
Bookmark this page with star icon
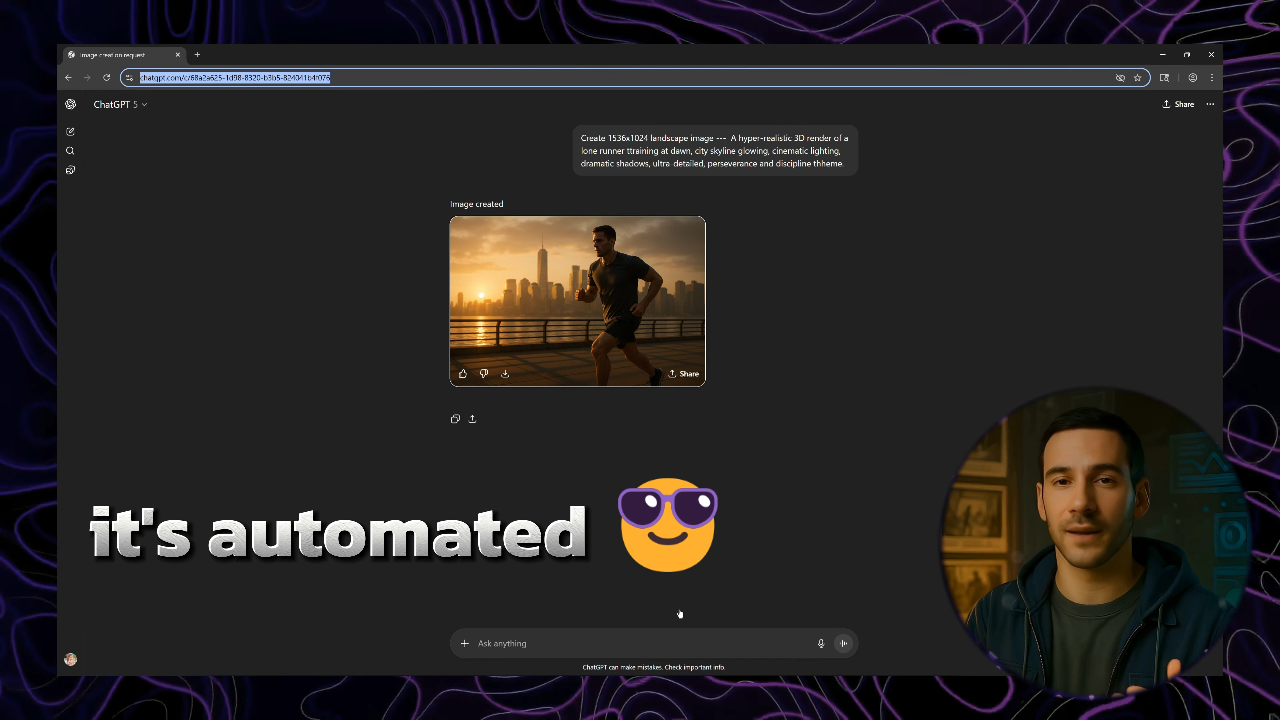tap(1137, 77)
